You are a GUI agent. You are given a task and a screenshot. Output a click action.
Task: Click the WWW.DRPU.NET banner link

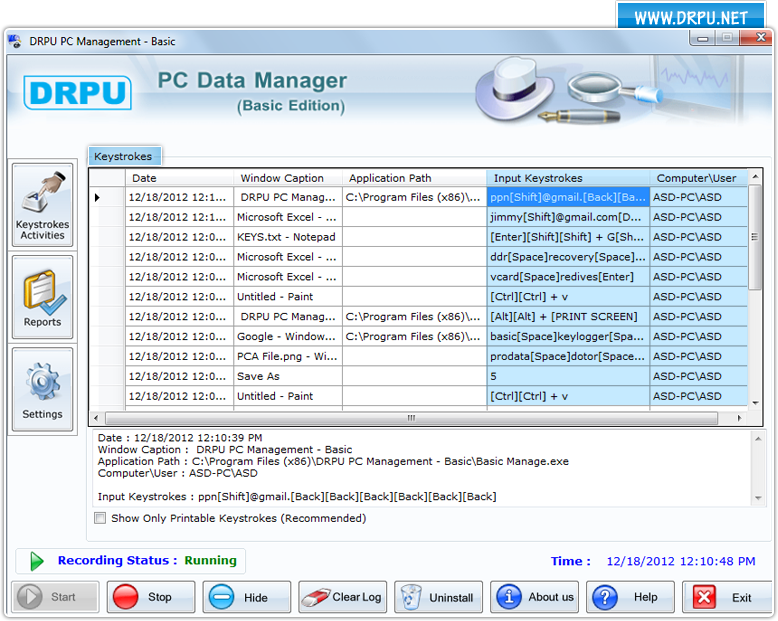[691, 18]
